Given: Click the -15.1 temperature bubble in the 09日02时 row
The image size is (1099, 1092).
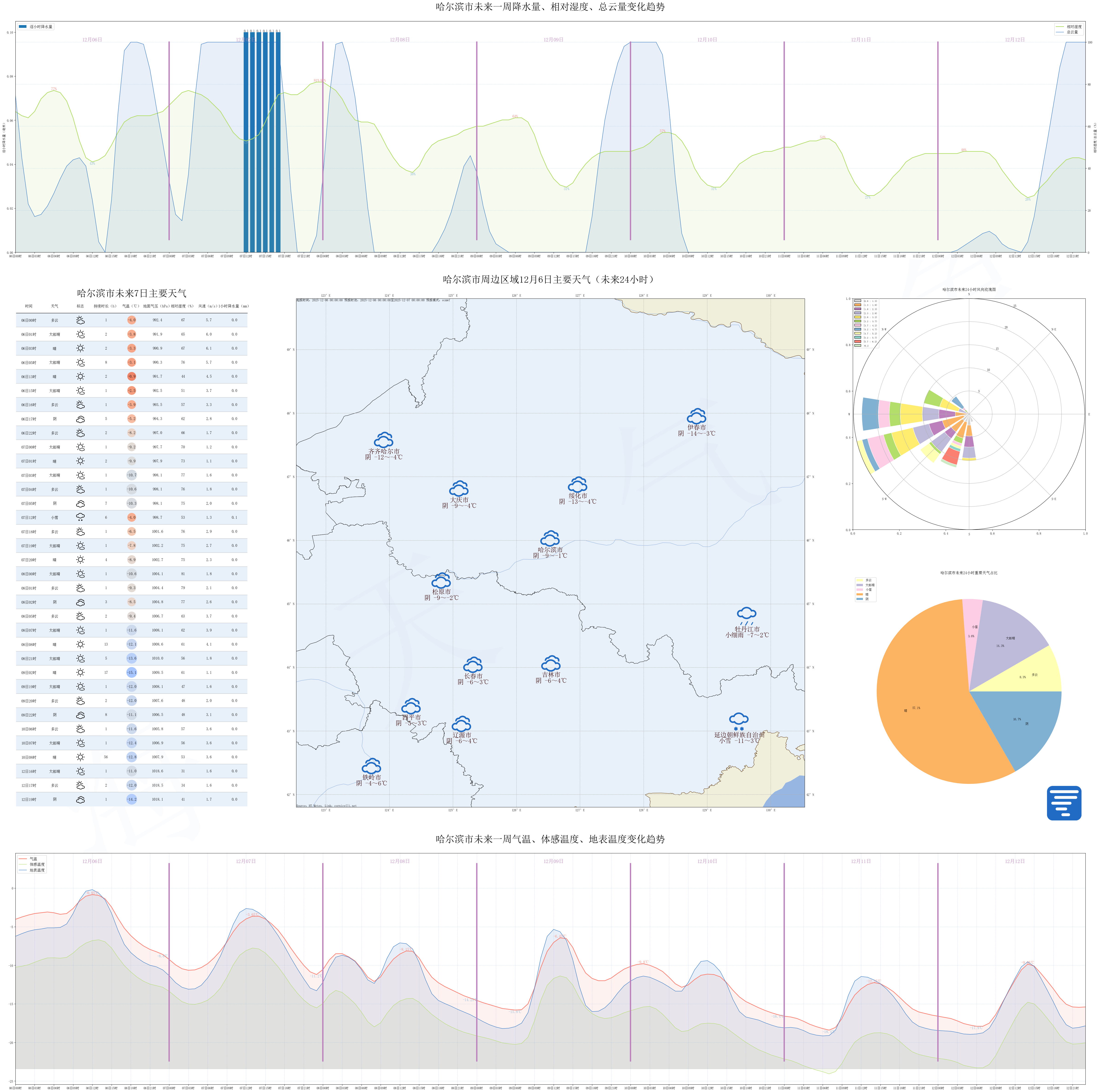Looking at the screenshot, I should coord(131,673).
